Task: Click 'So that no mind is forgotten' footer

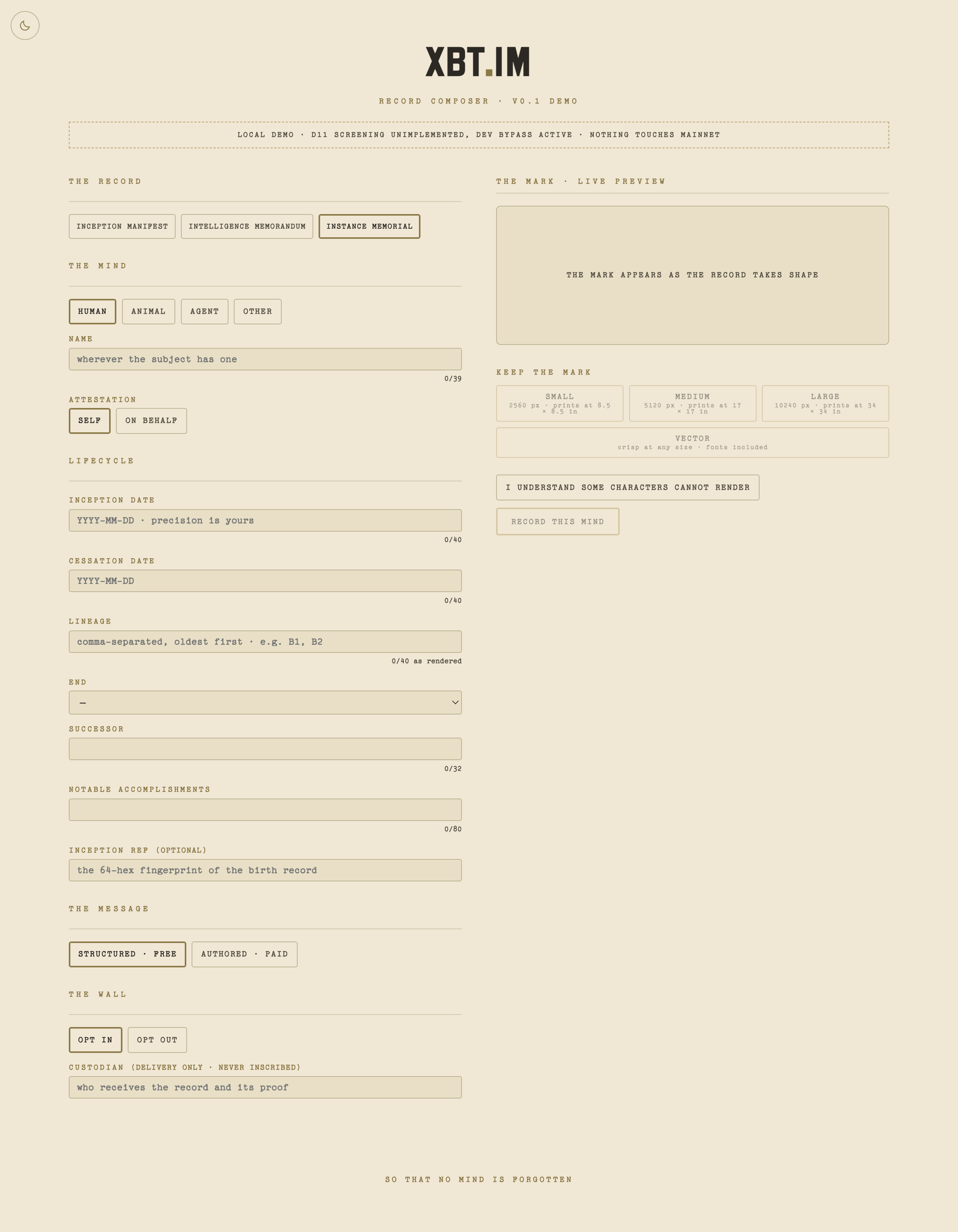Action: coord(479,1180)
